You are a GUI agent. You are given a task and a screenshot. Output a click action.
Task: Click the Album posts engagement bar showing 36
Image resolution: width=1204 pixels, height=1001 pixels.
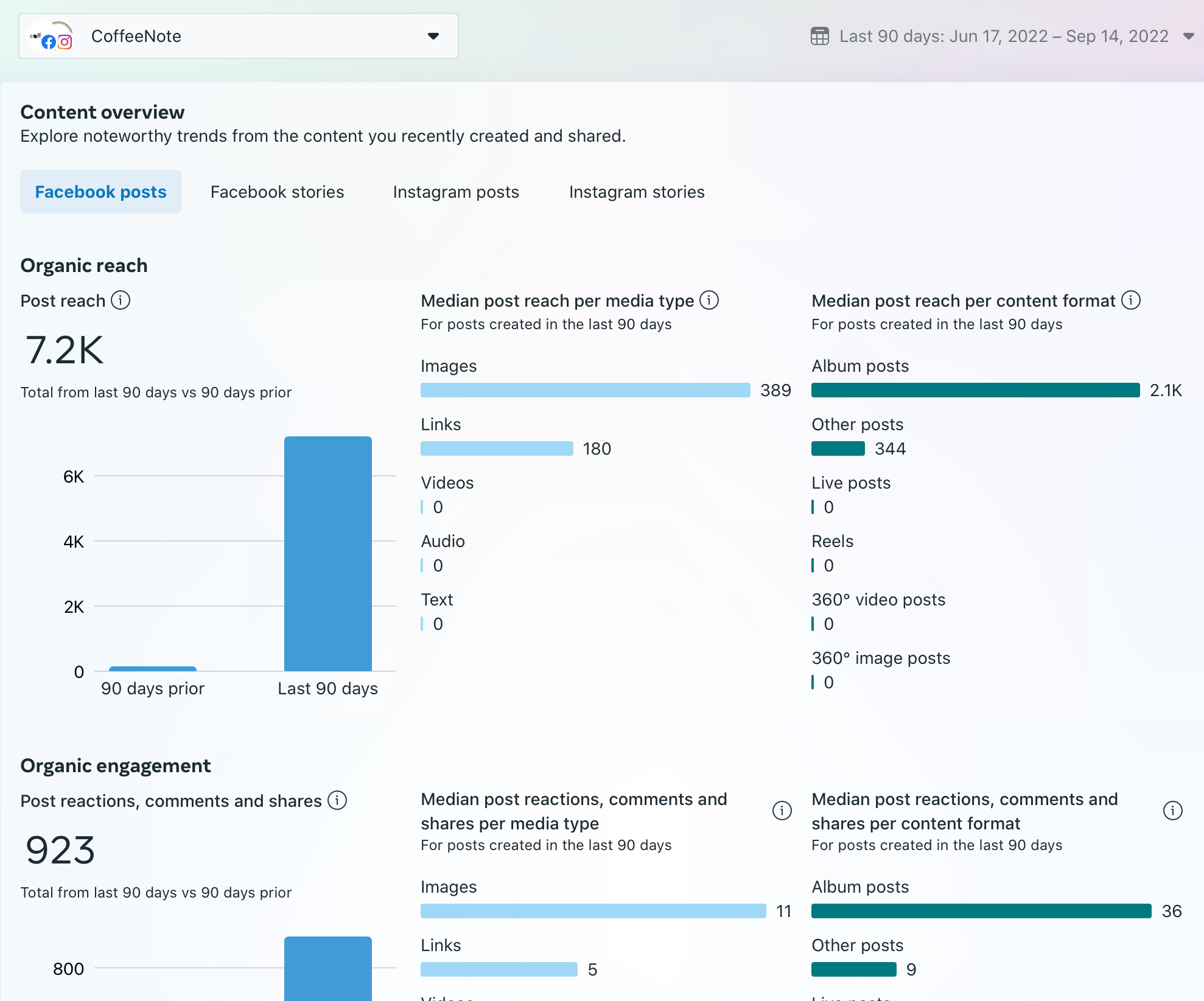click(981, 911)
